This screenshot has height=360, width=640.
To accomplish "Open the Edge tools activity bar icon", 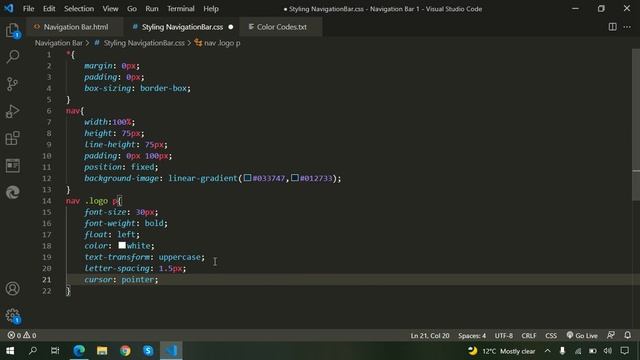I will (x=13, y=192).
